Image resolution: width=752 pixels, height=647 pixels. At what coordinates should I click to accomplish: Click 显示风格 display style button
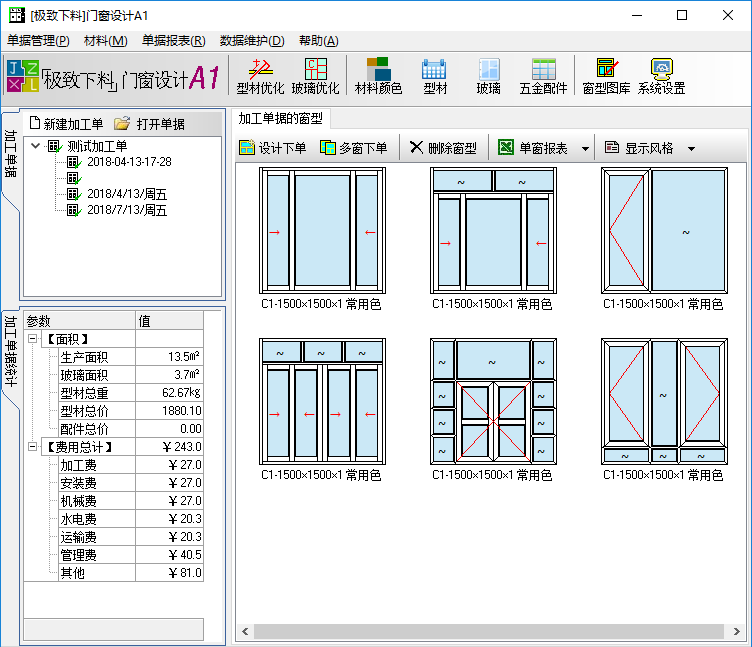(639, 148)
